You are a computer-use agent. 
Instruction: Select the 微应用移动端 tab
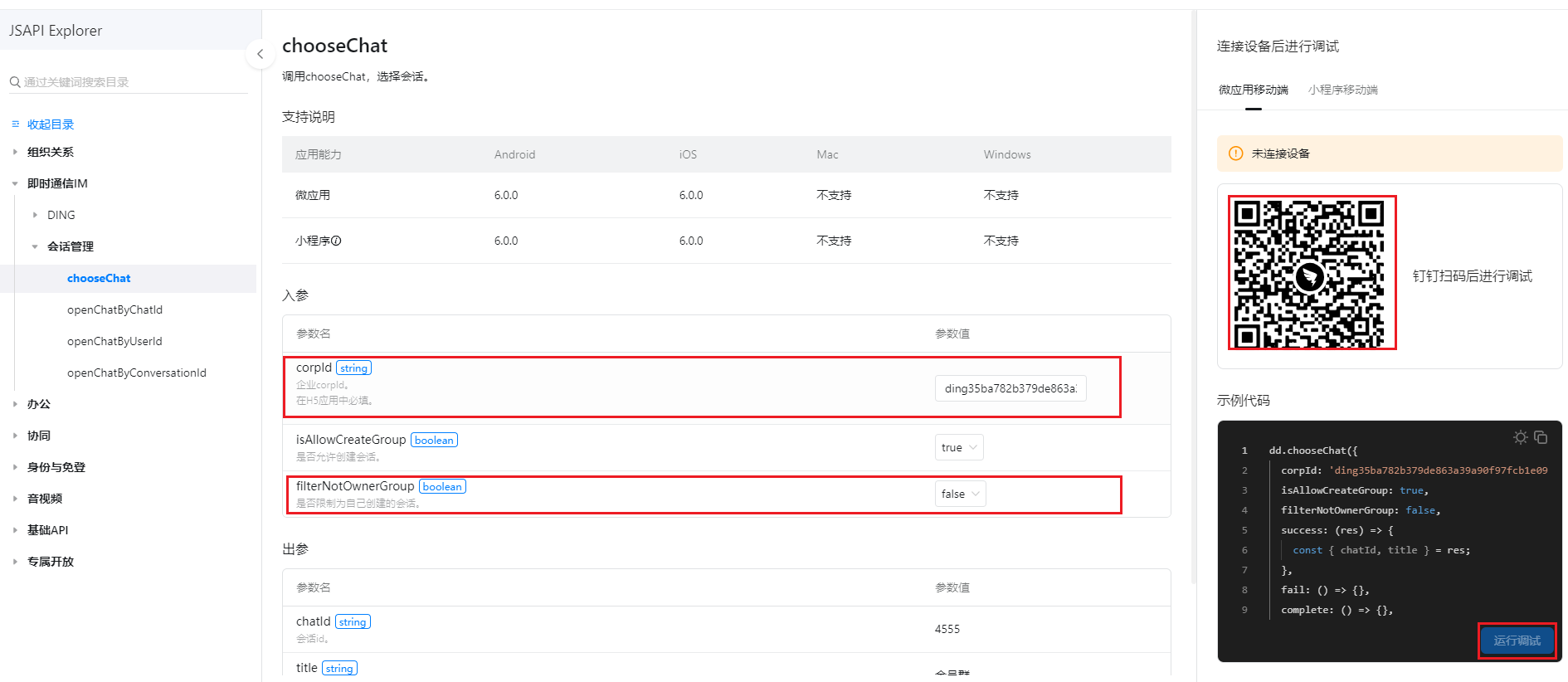point(1253,90)
